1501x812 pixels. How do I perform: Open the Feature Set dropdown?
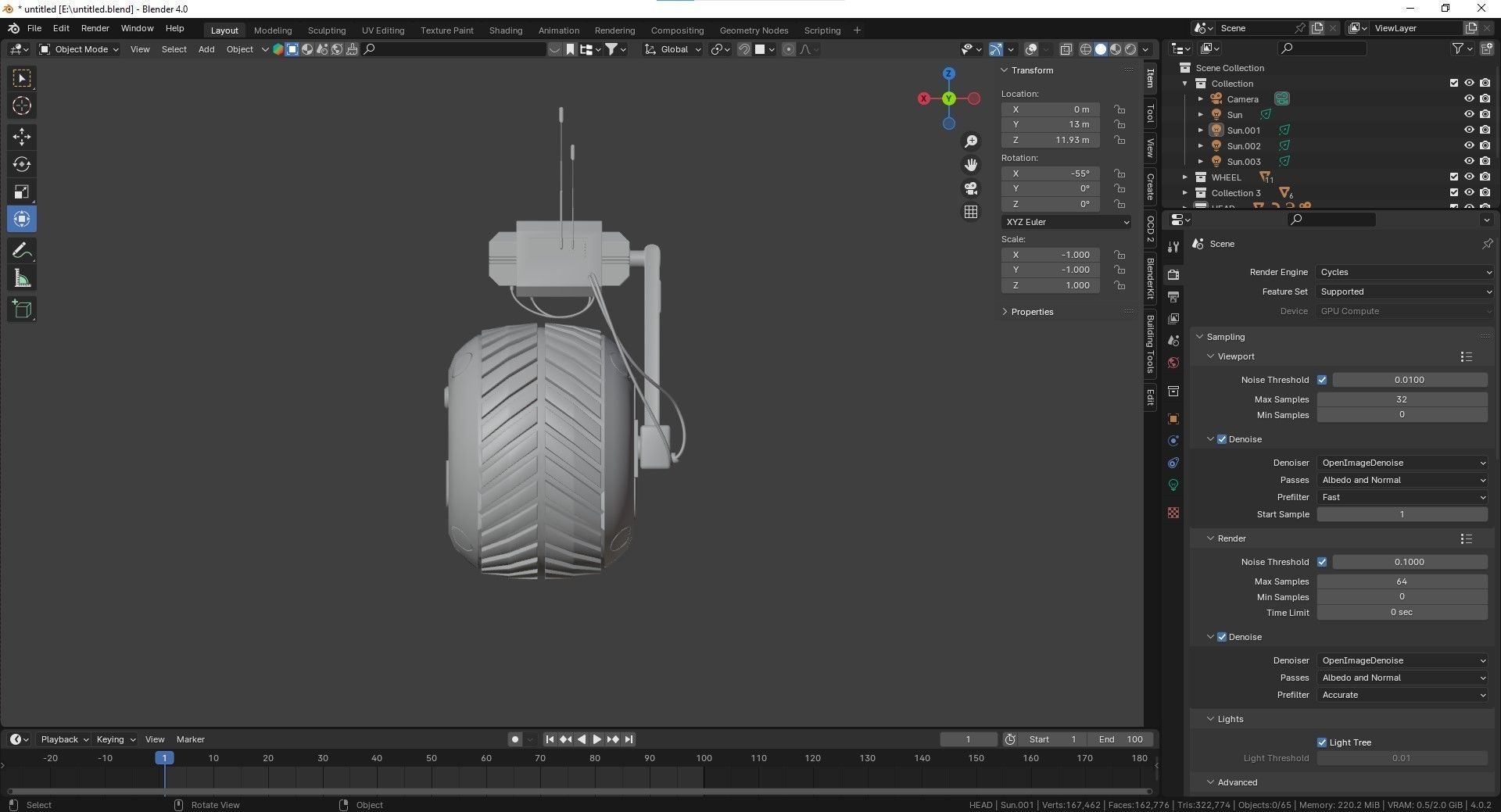1405,292
